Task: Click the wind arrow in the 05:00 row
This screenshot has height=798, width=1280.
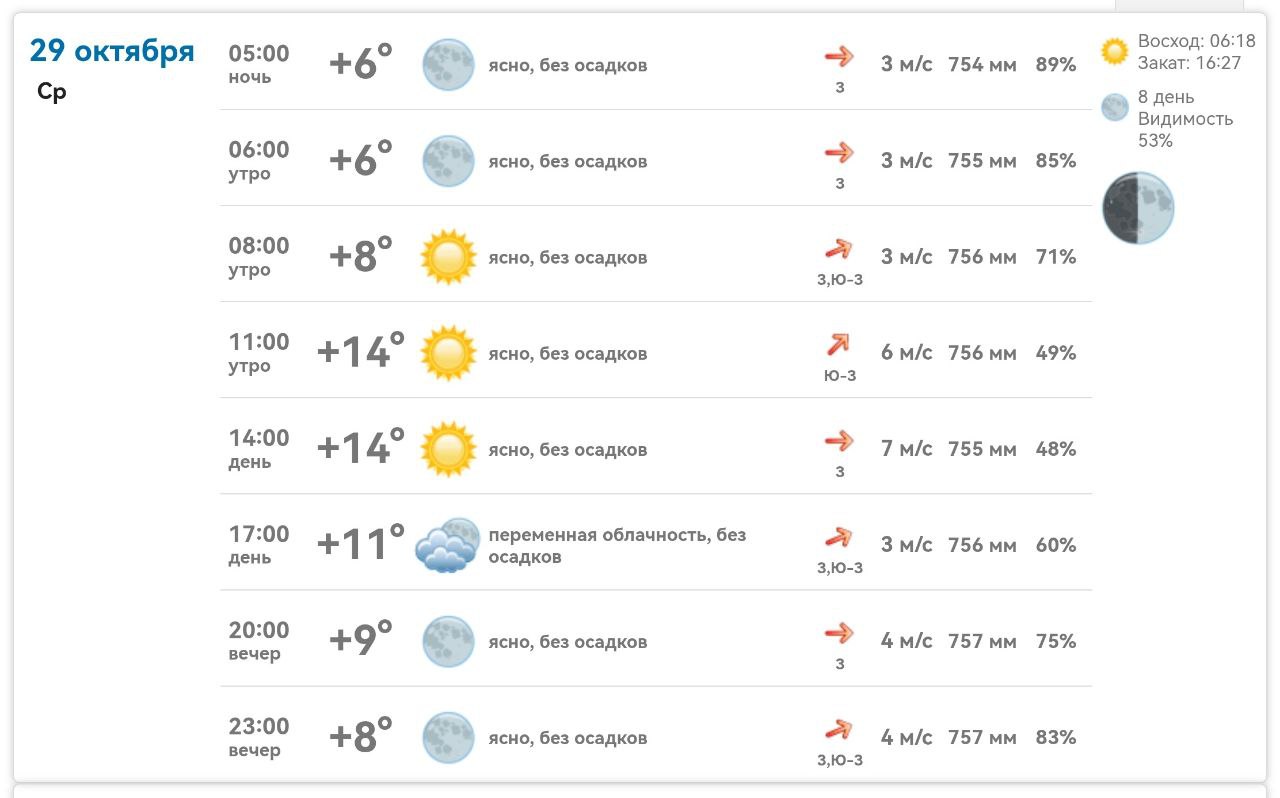Action: pos(839,56)
